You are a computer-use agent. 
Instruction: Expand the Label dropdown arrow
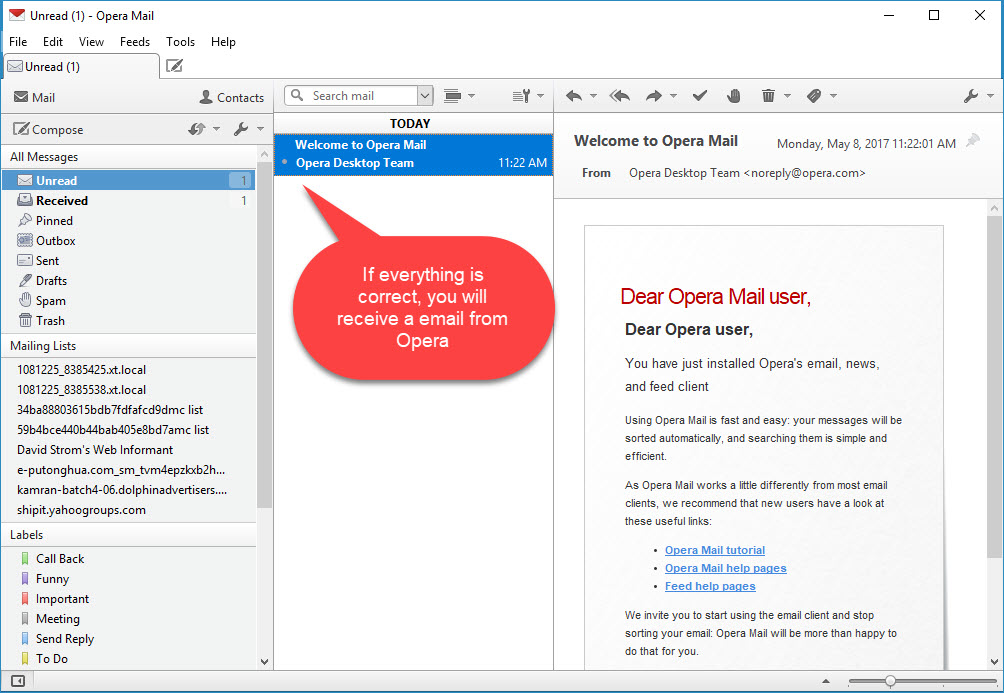tap(833, 96)
